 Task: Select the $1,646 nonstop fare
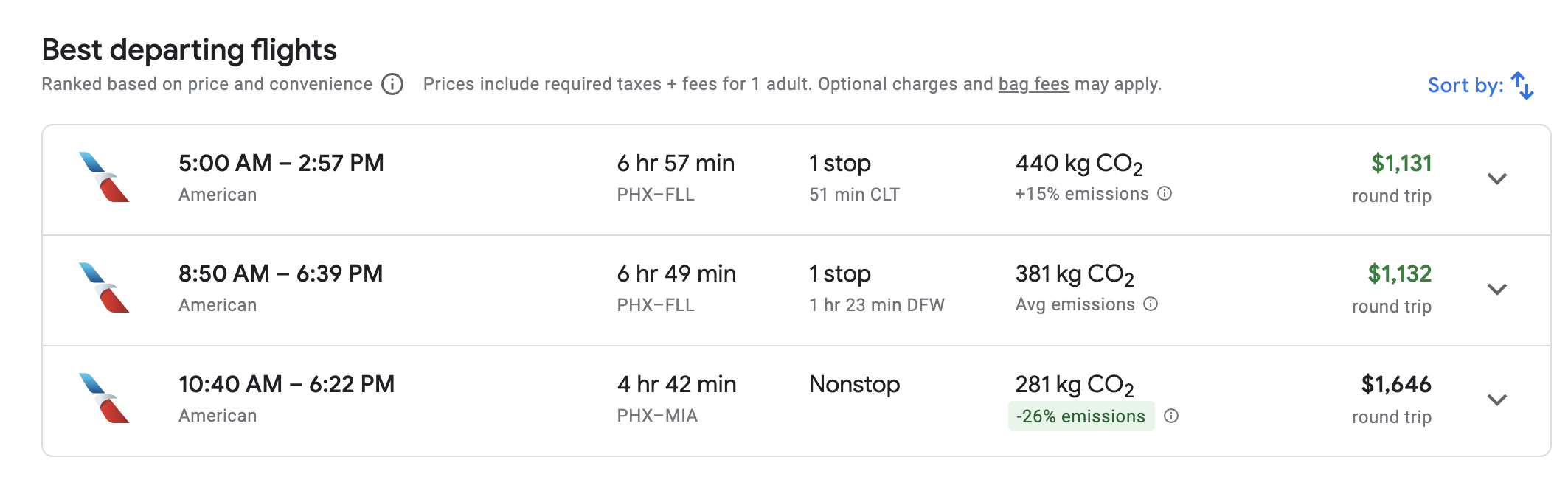[1395, 385]
